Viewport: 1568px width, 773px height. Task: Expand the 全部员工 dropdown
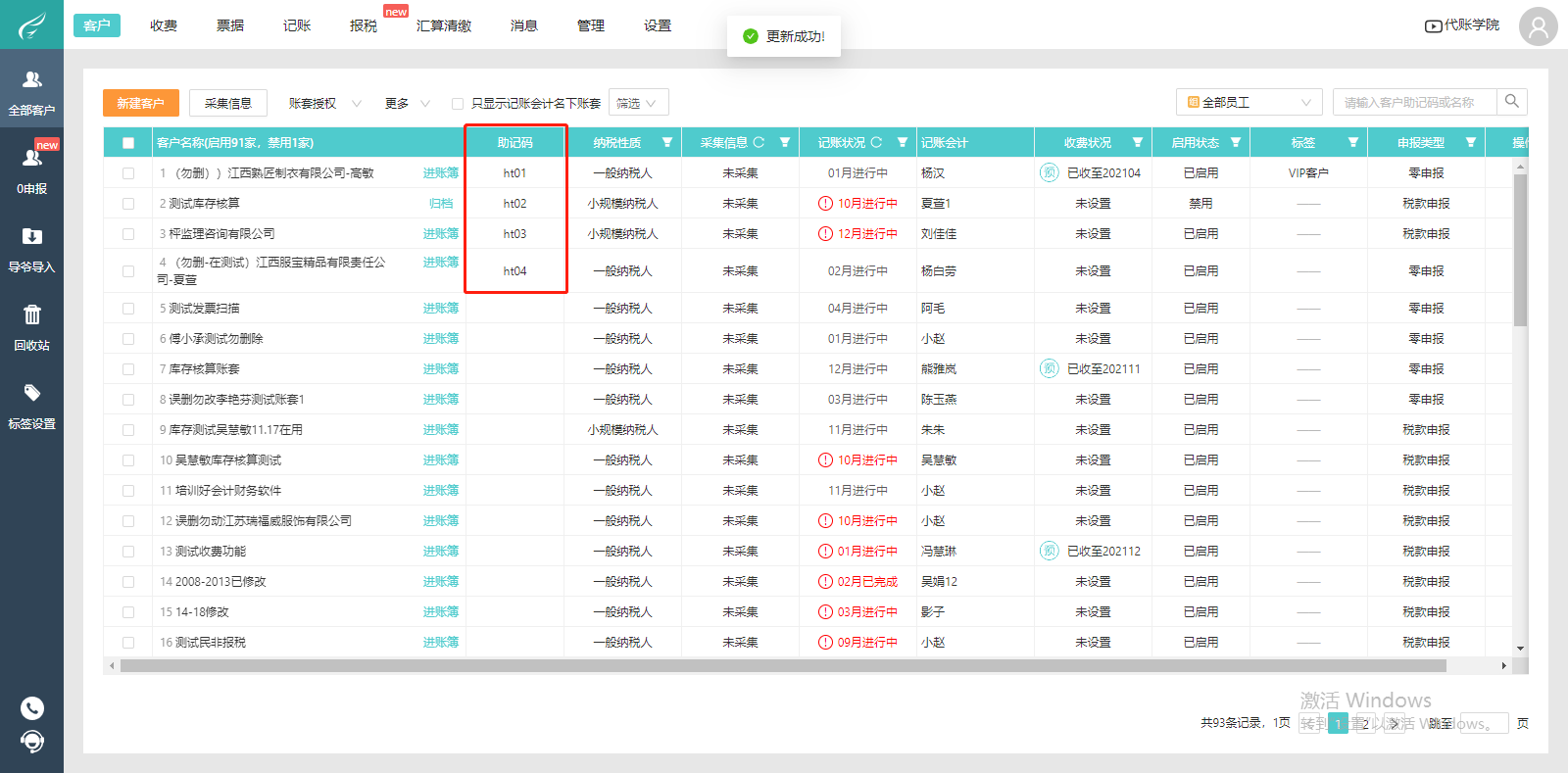click(x=1249, y=103)
